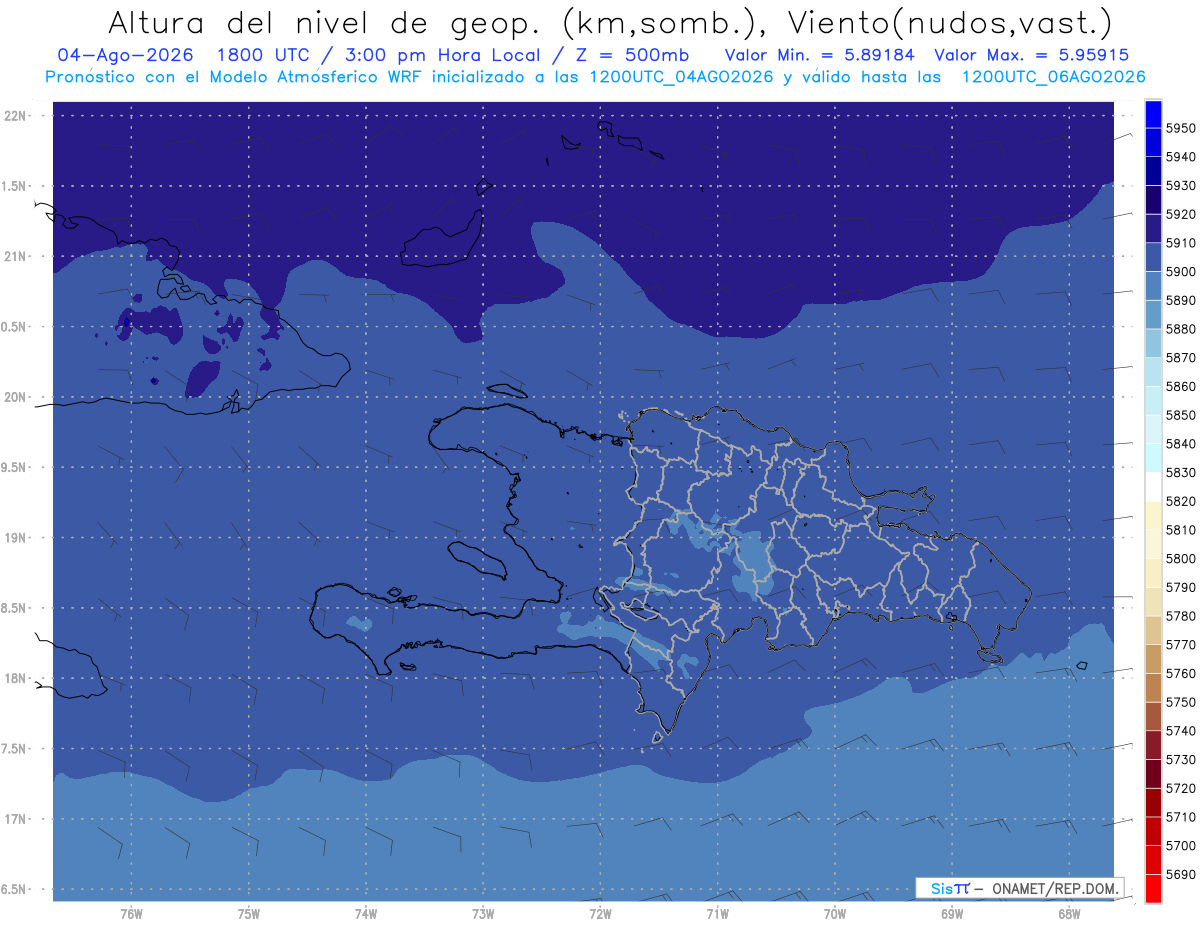This screenshot has height=927, width=1200.
Task: Click the '22N' latitude axis label
Action: click(17, 115)
